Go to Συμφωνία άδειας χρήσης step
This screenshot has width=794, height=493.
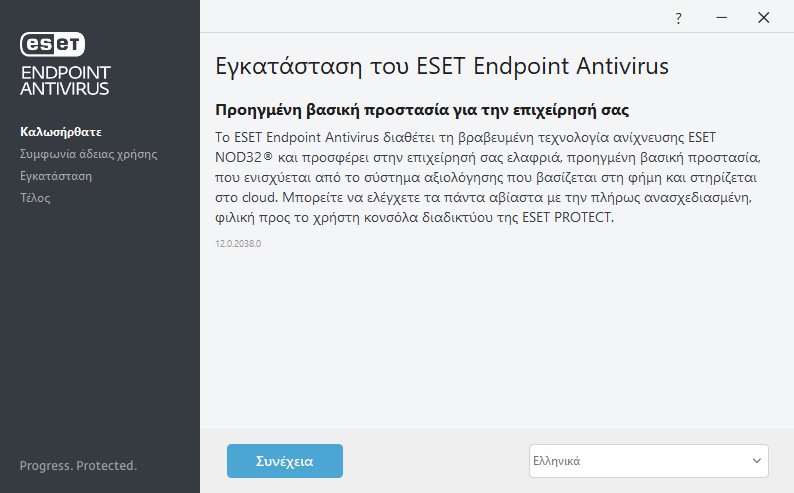tap(88, 154)
